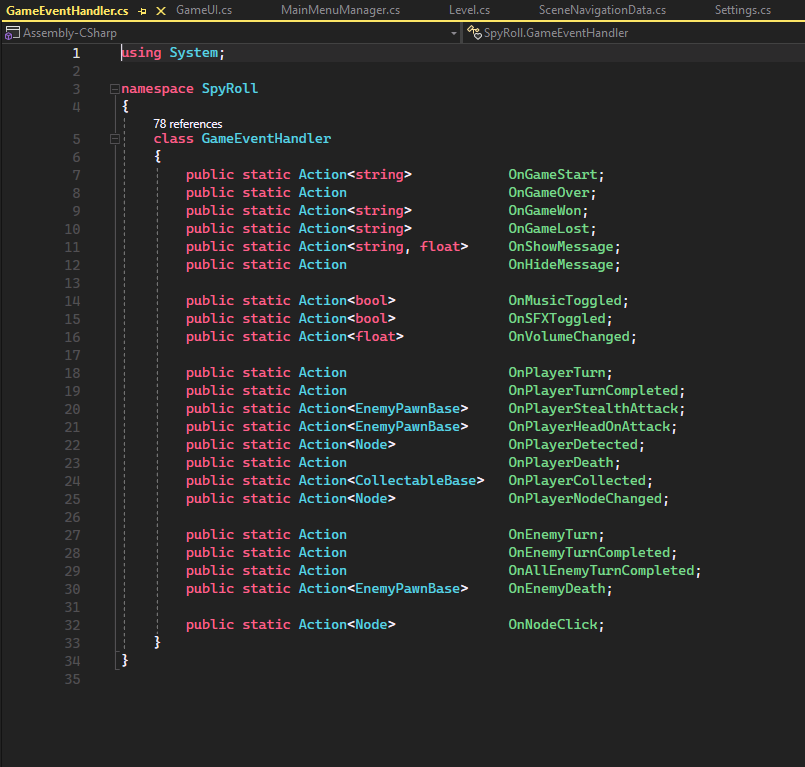805x767 pixels.
Task: Click the Assembly-CSharp project icon
Action: coord(12,33)
